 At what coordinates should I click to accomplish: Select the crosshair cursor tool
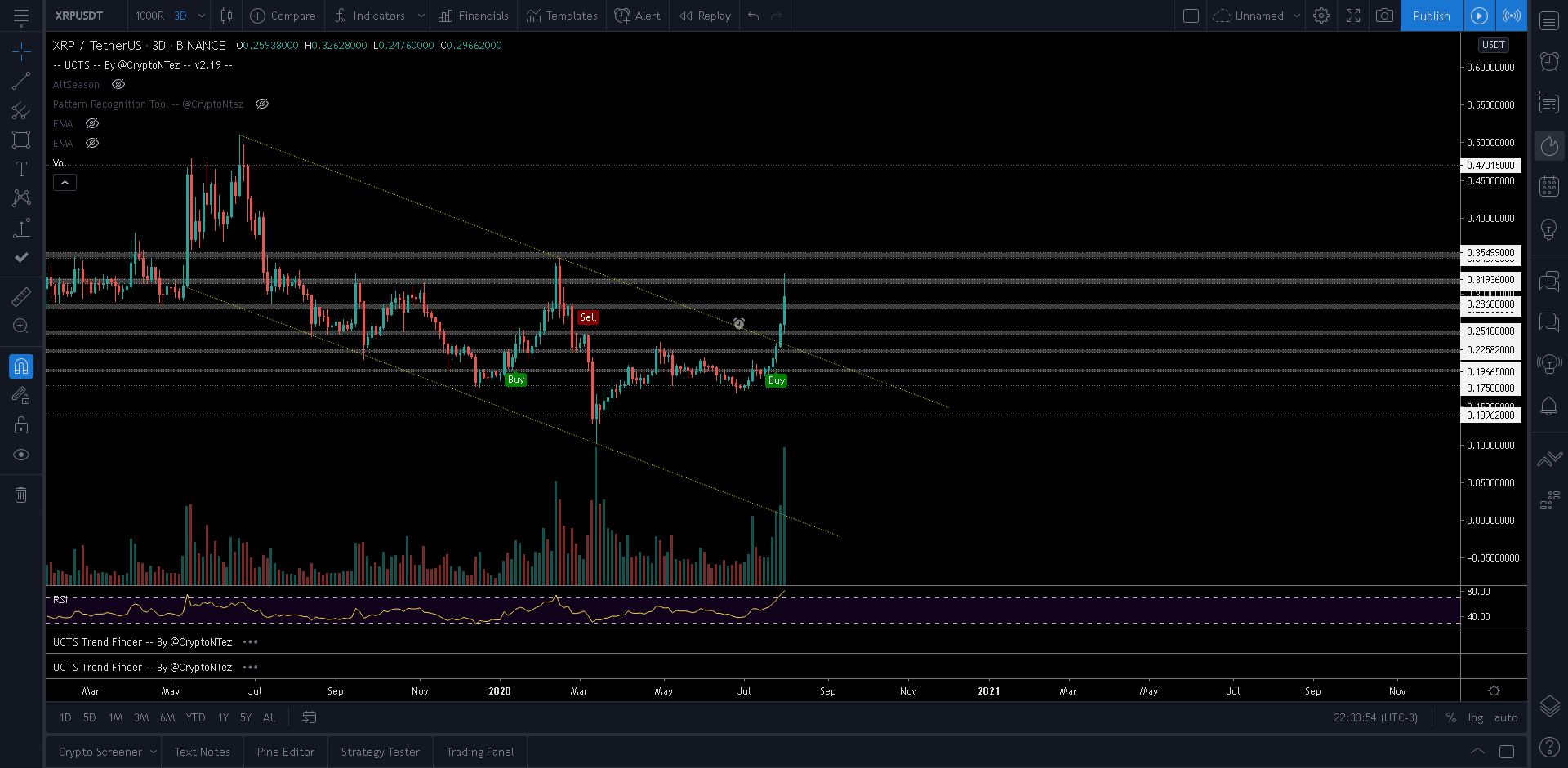coord(21,51)
